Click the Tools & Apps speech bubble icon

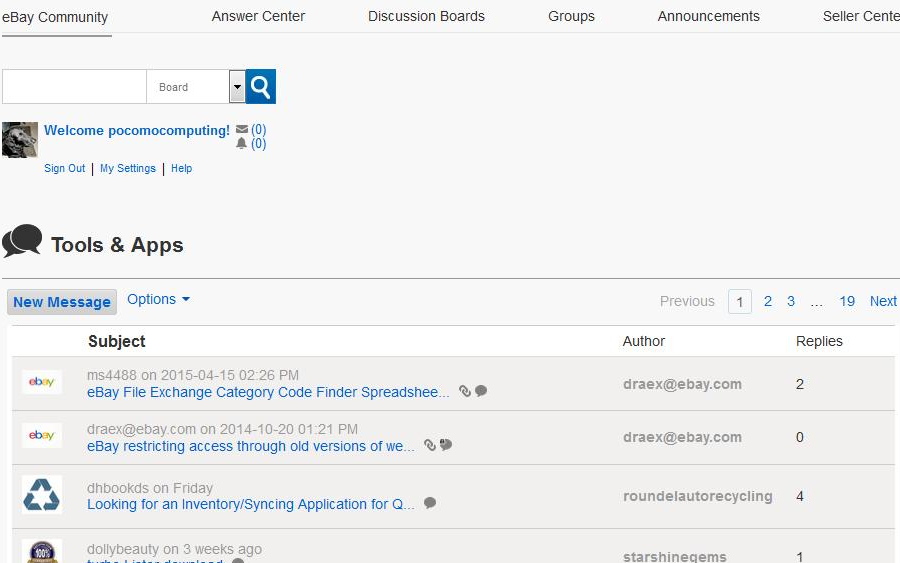tap(22, 242)
